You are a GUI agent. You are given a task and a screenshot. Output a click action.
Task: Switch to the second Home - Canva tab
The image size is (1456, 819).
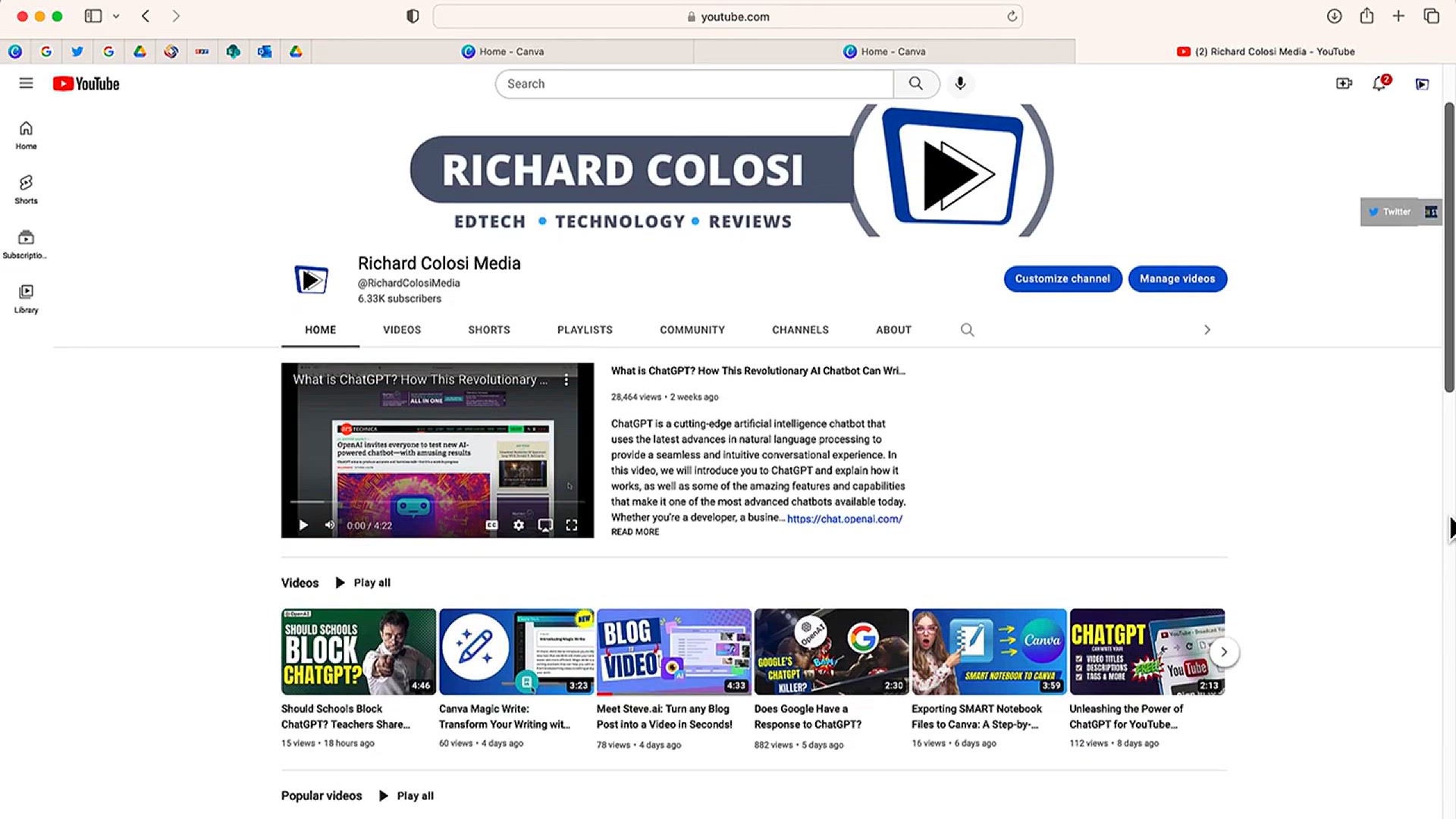coord(884,52)
